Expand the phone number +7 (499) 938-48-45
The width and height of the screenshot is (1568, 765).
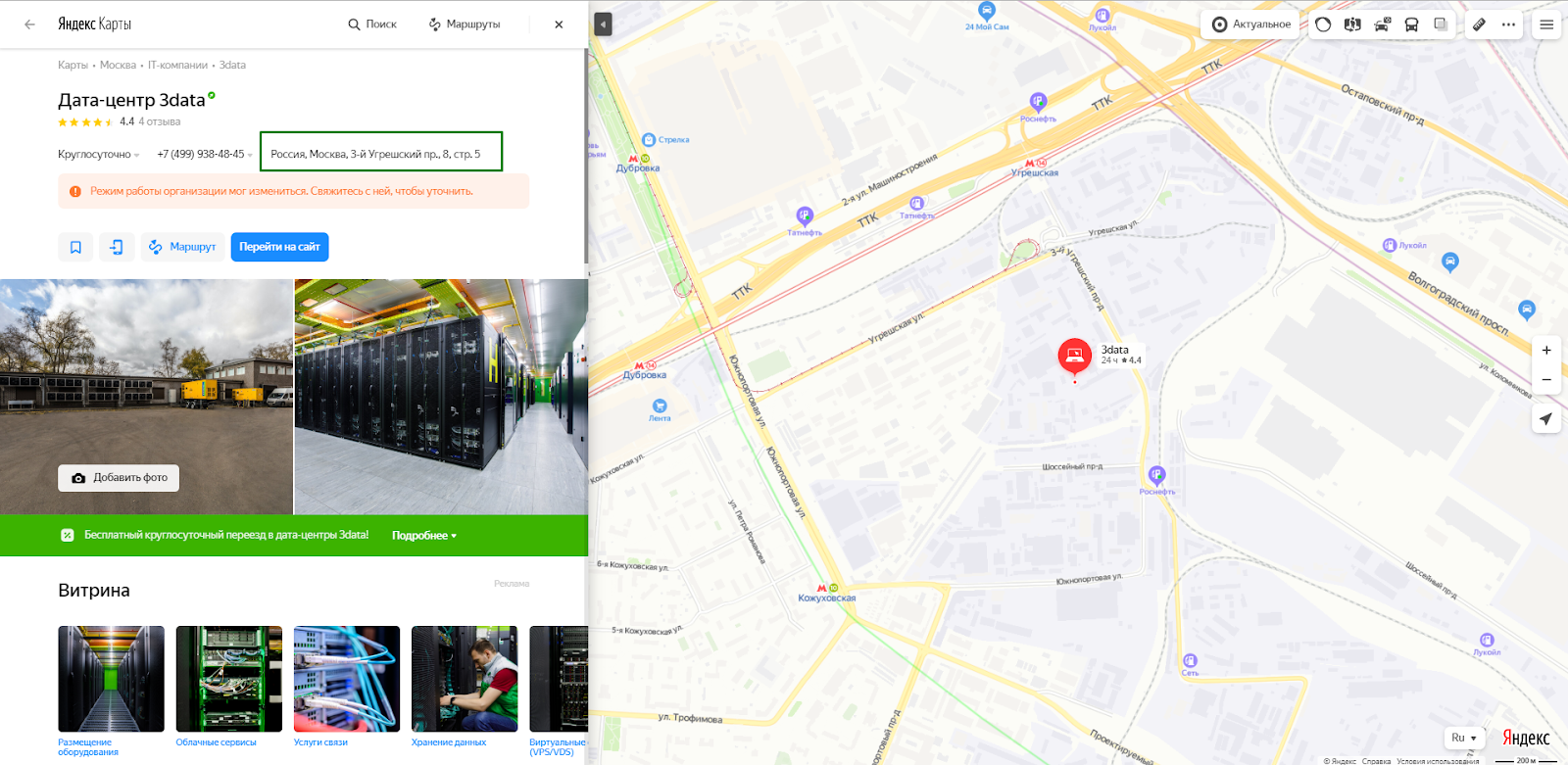(x=205, y=154)
